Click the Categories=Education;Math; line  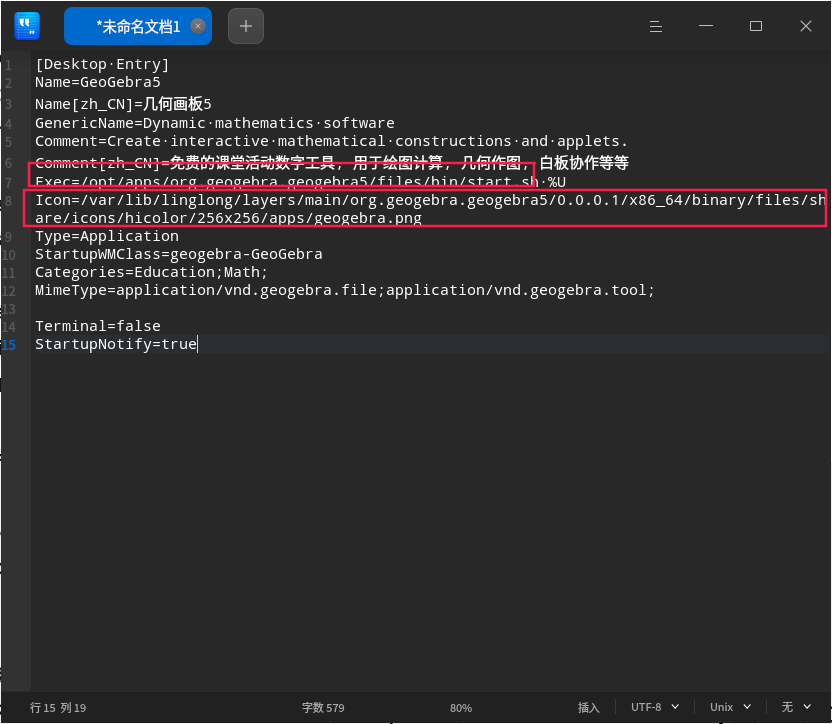[151, 272]
